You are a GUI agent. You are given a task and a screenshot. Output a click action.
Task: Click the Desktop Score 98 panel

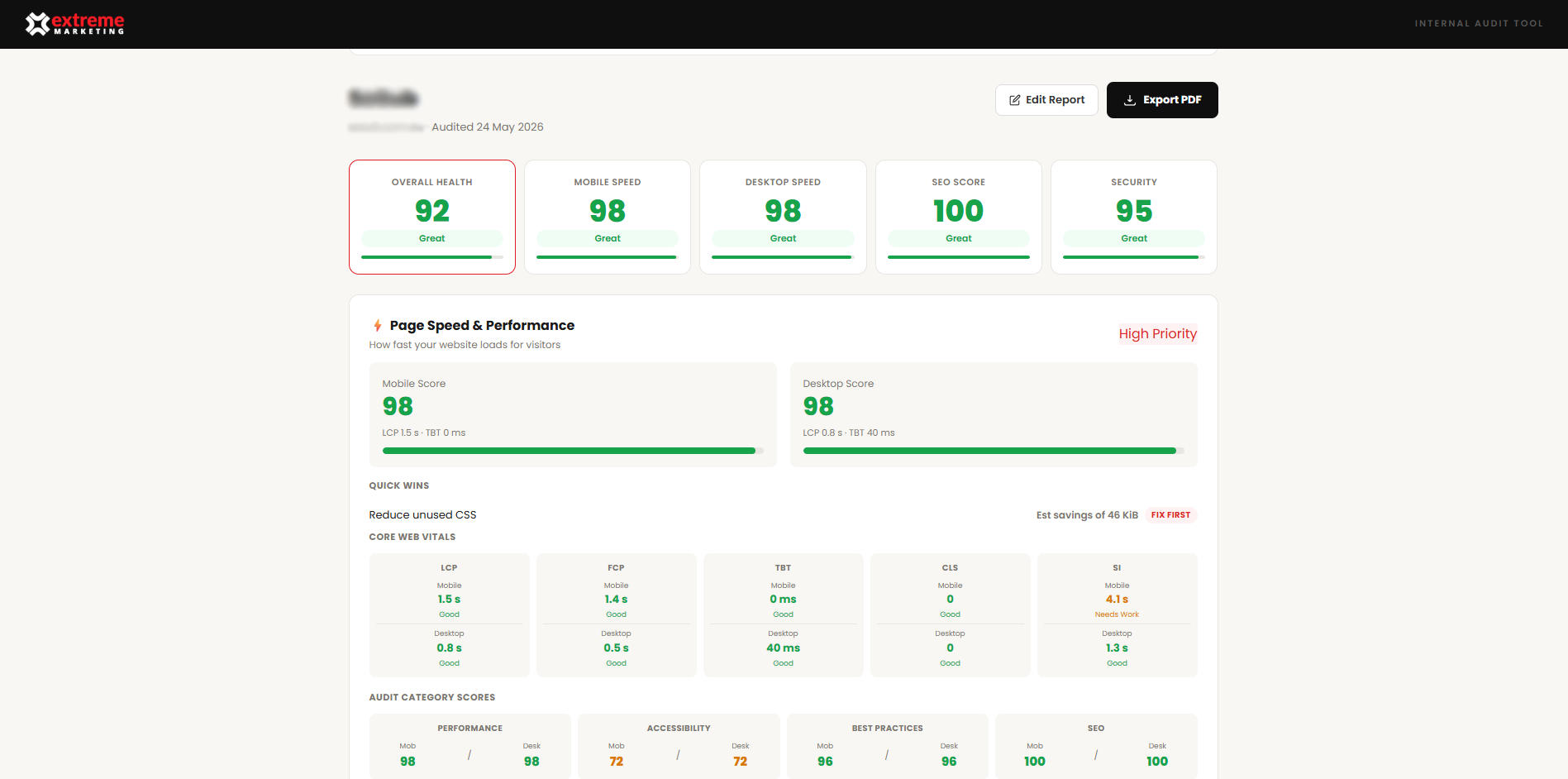click(x=994, y=414)
